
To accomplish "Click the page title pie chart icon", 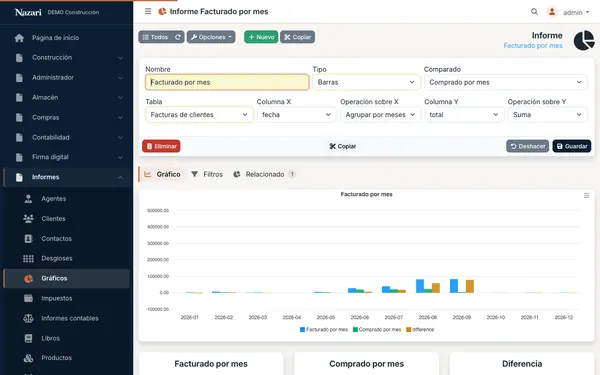I will click(162, 11).
